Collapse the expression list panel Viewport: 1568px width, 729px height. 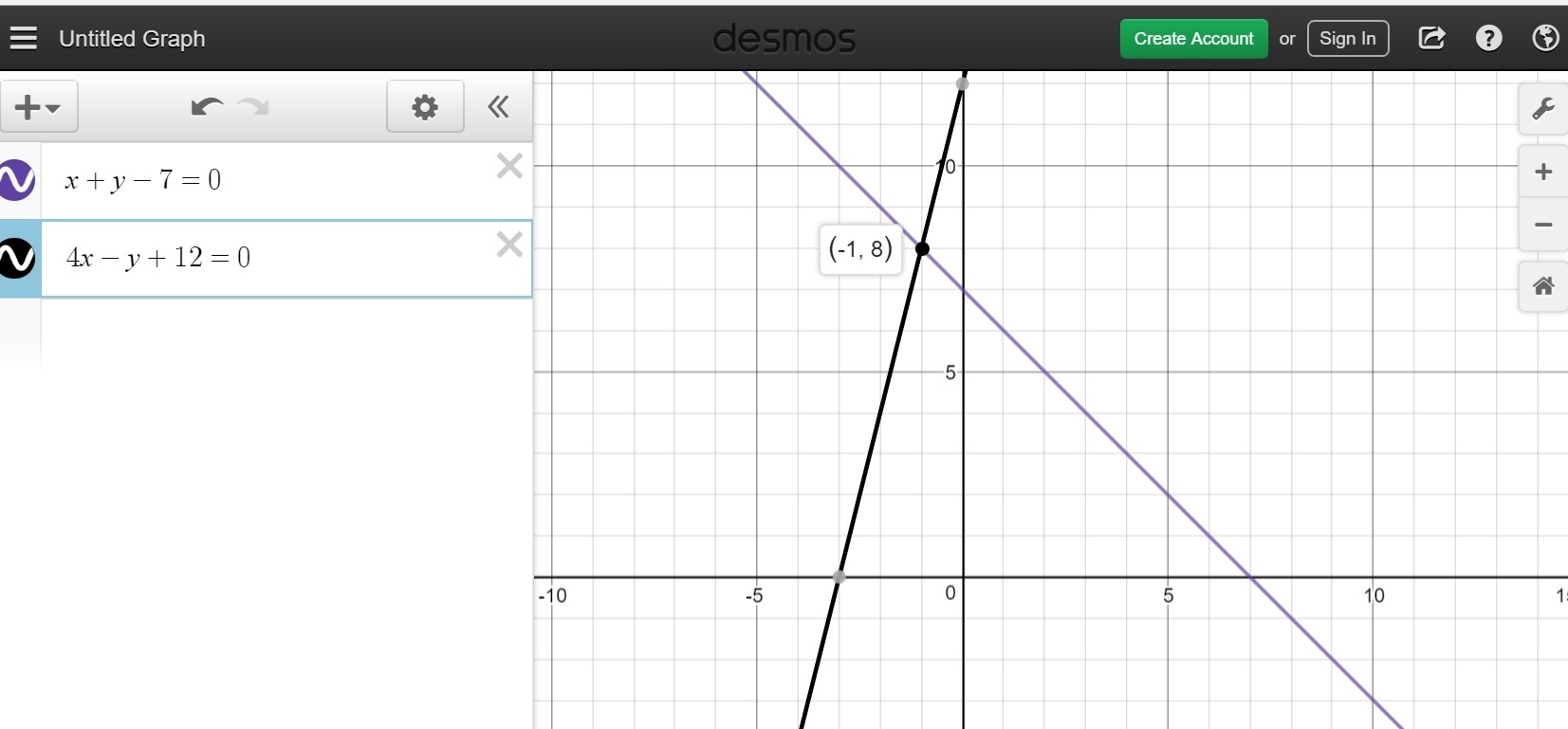498,107
